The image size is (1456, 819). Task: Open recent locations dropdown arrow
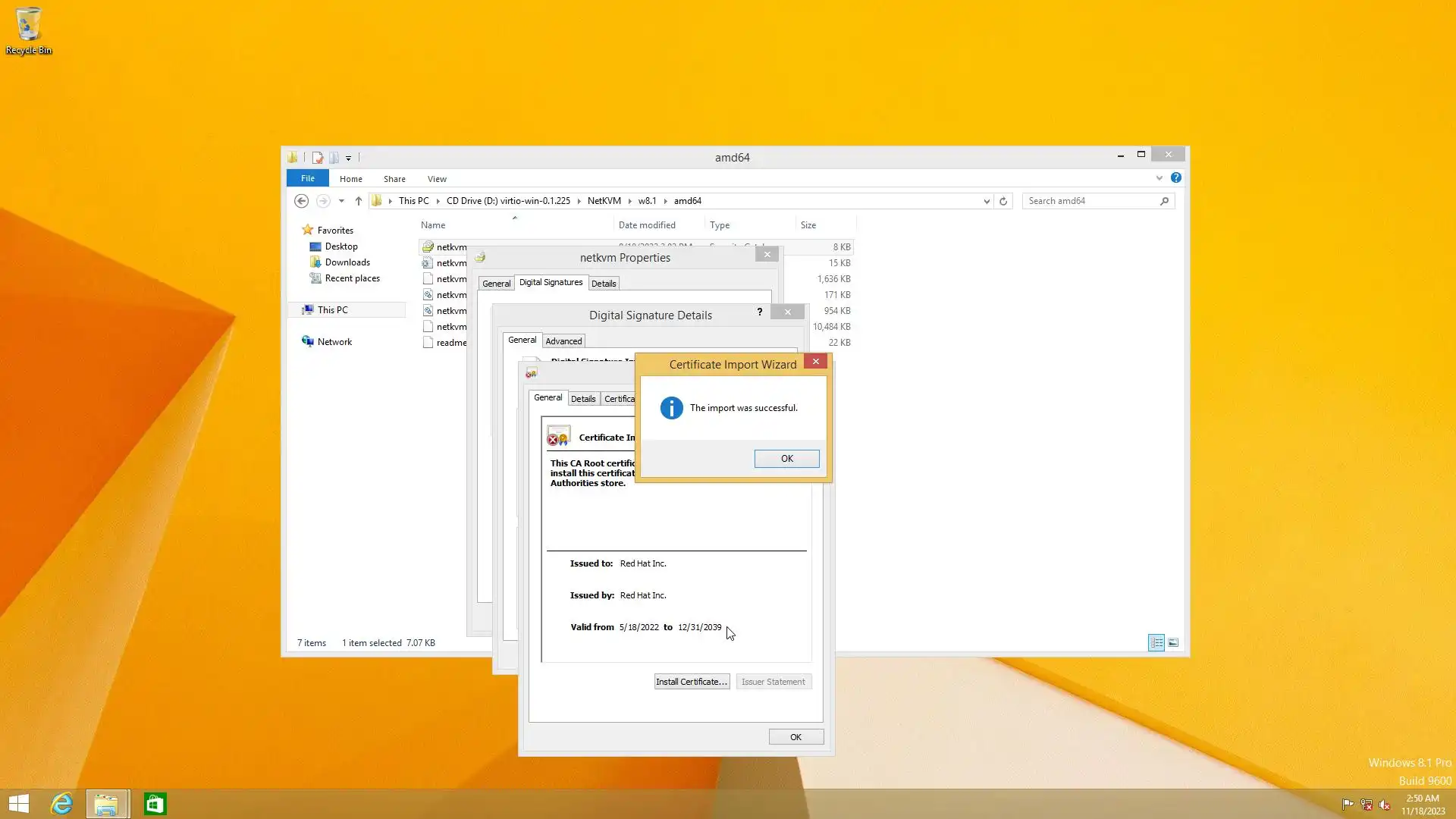coord(341,201)
